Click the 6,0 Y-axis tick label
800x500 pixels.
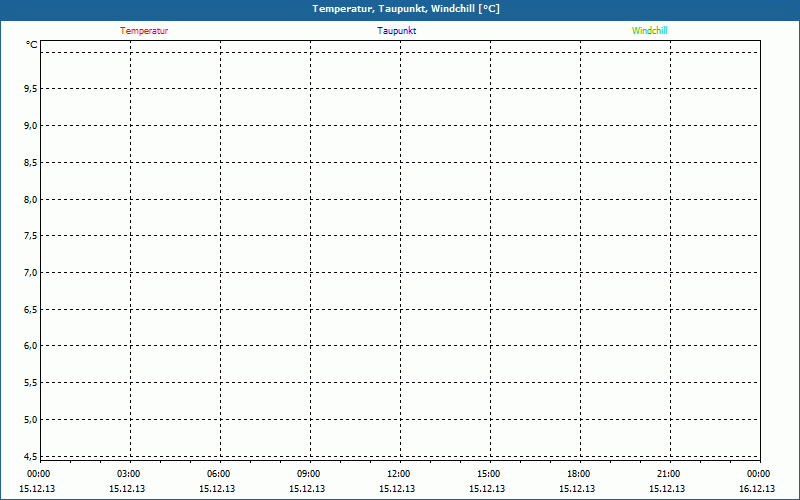(x=30, y=346)
